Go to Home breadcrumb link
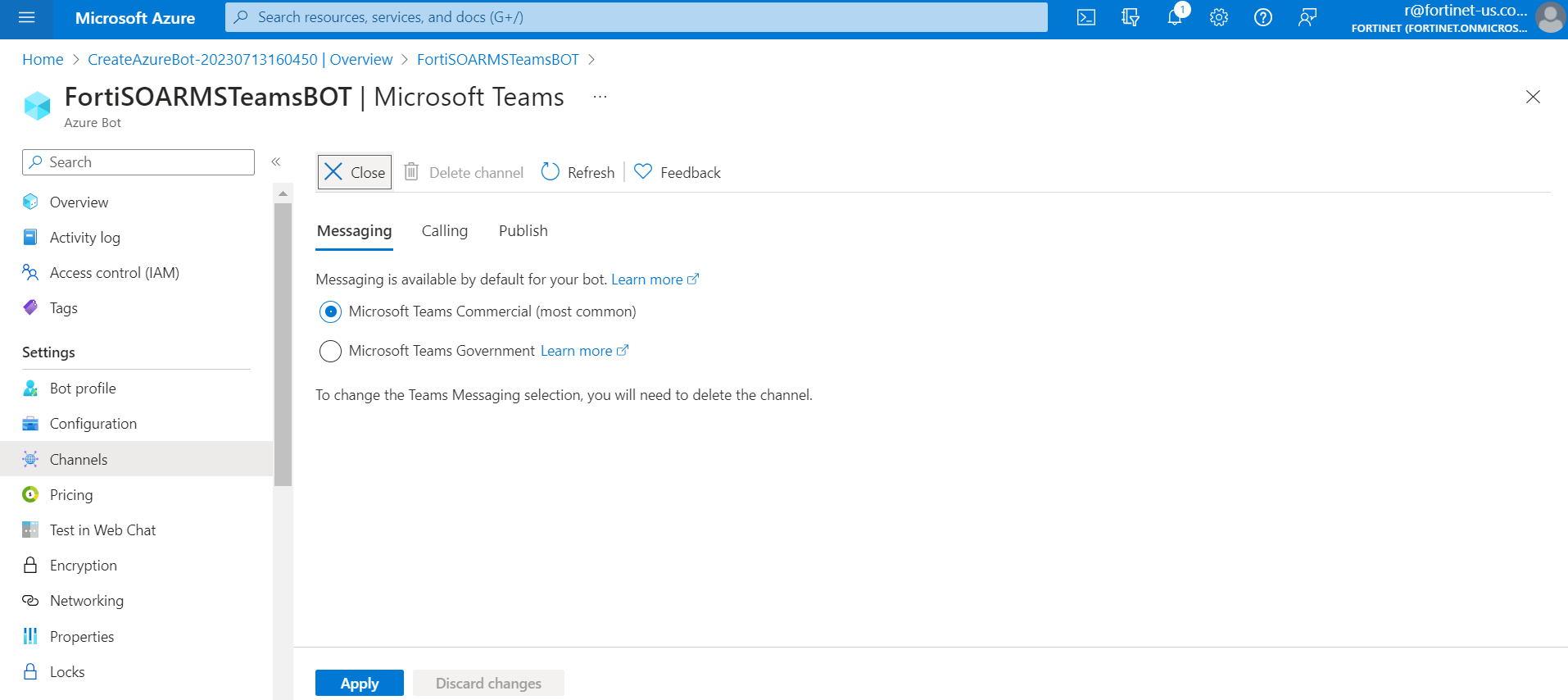1568x700 pixels. (x=43, y=60)
